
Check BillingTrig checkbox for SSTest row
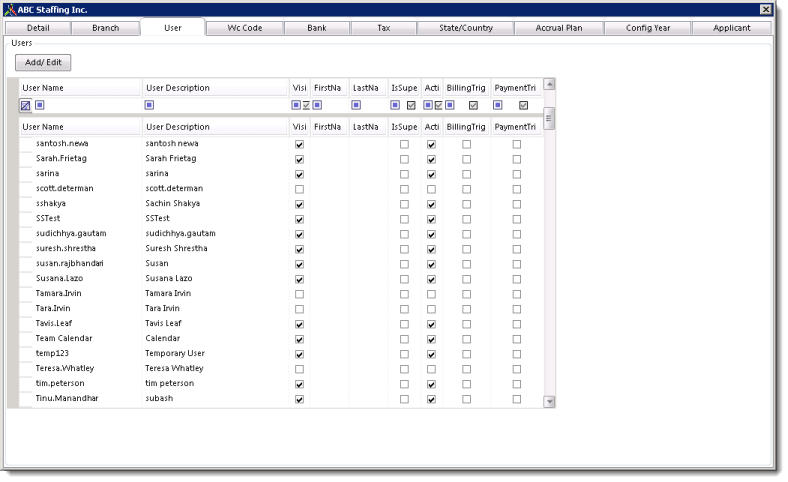click(x=466, y=219)
